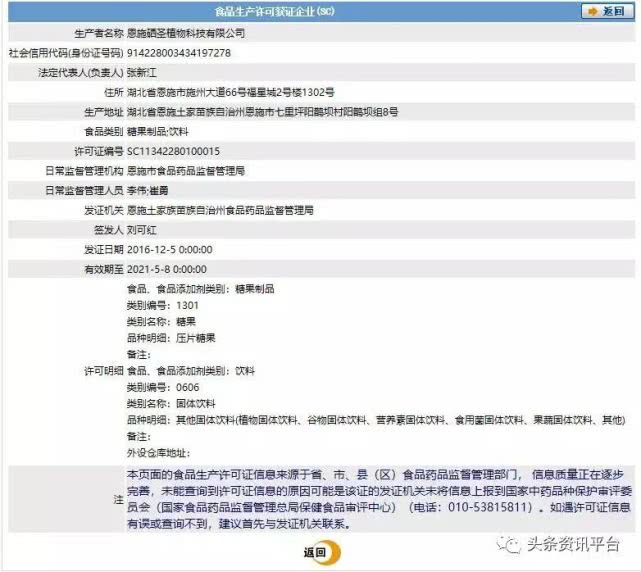
Task: Click the food category value 糖果制品;饮料
Action: click(x=157, y=131)
